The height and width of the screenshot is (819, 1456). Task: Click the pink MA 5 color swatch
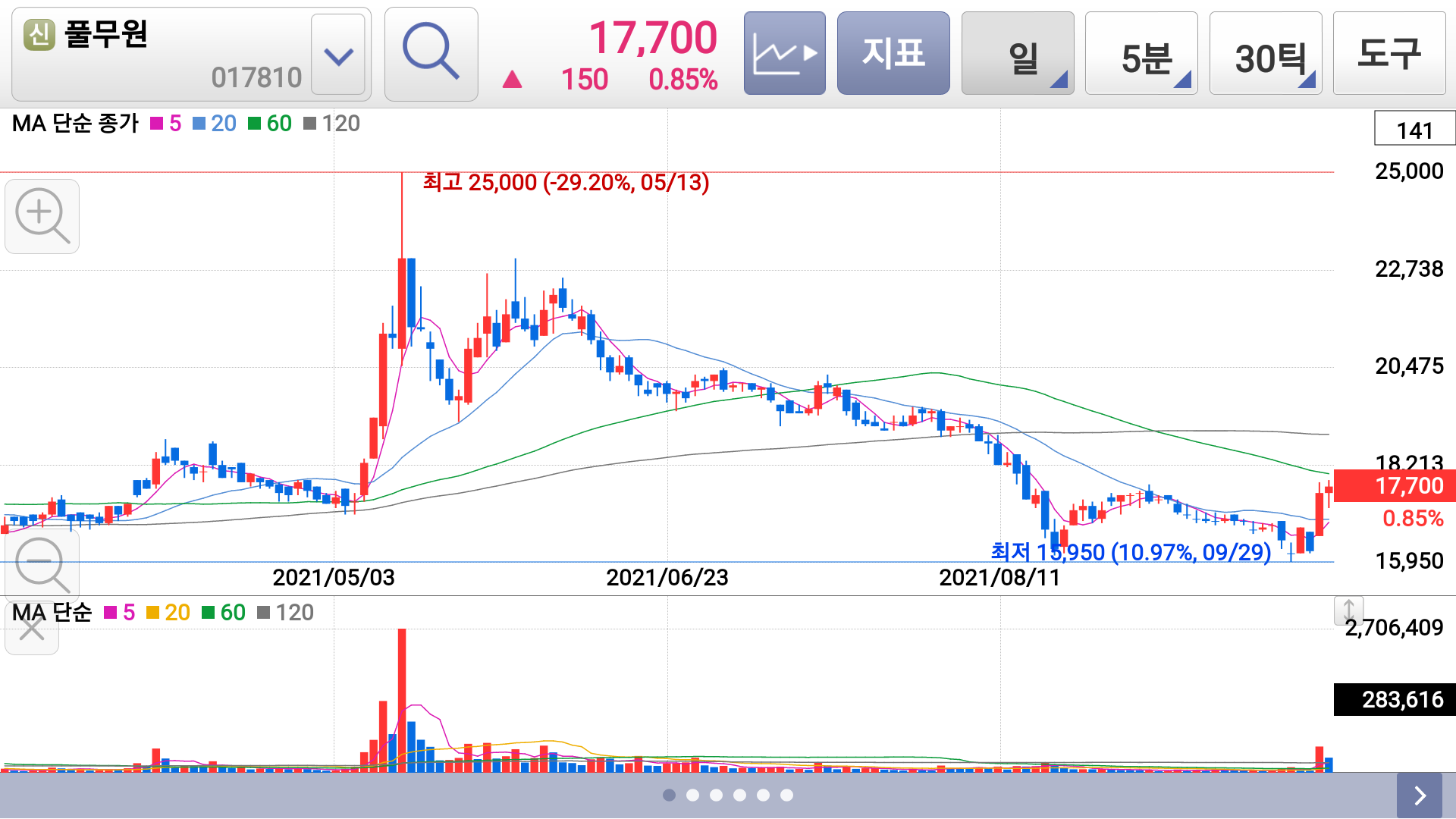pyautogui.click(x=157, y=124)
